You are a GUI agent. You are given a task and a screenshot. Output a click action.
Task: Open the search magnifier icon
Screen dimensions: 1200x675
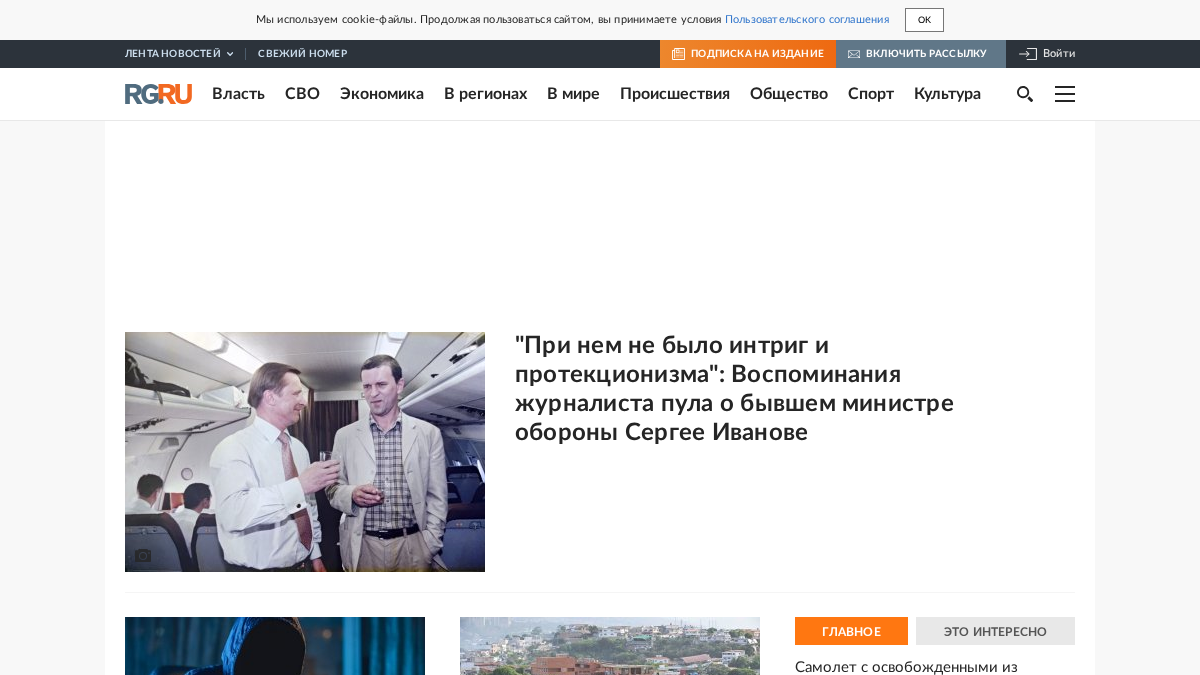point(1025,94)
